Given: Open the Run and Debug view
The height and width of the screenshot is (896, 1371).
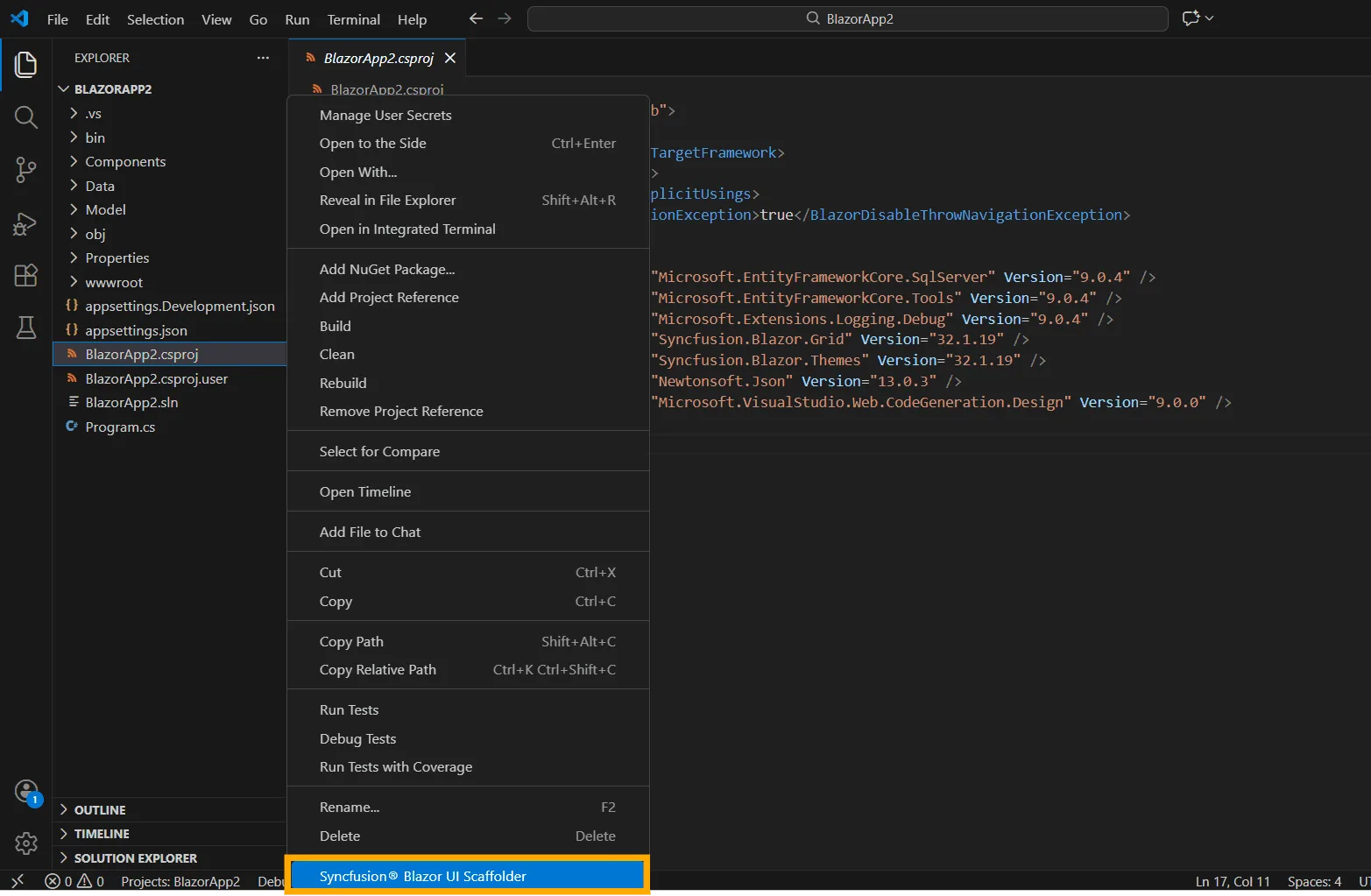Looking at the screenshot, I should tap(25, 223).
